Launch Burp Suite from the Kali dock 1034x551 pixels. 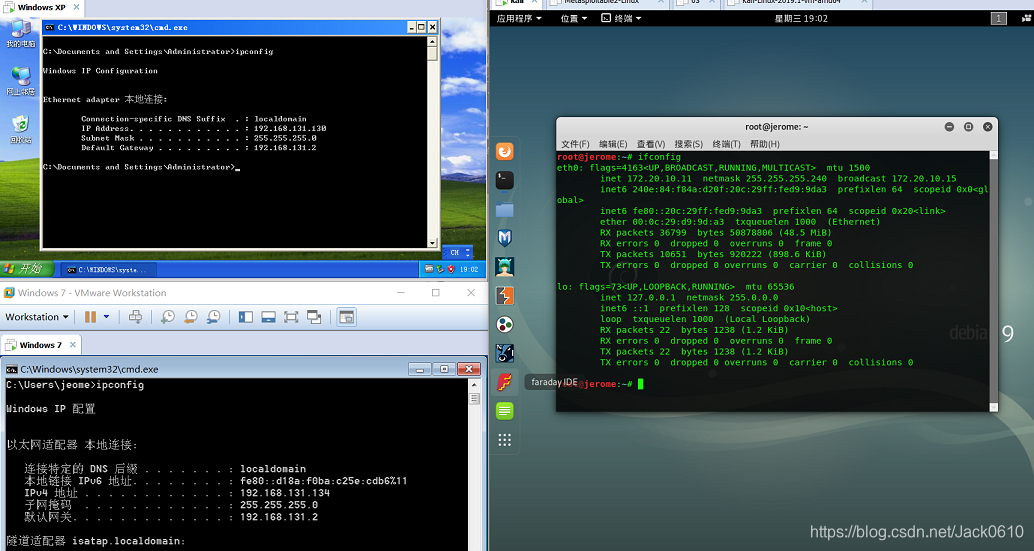(504, 295)
